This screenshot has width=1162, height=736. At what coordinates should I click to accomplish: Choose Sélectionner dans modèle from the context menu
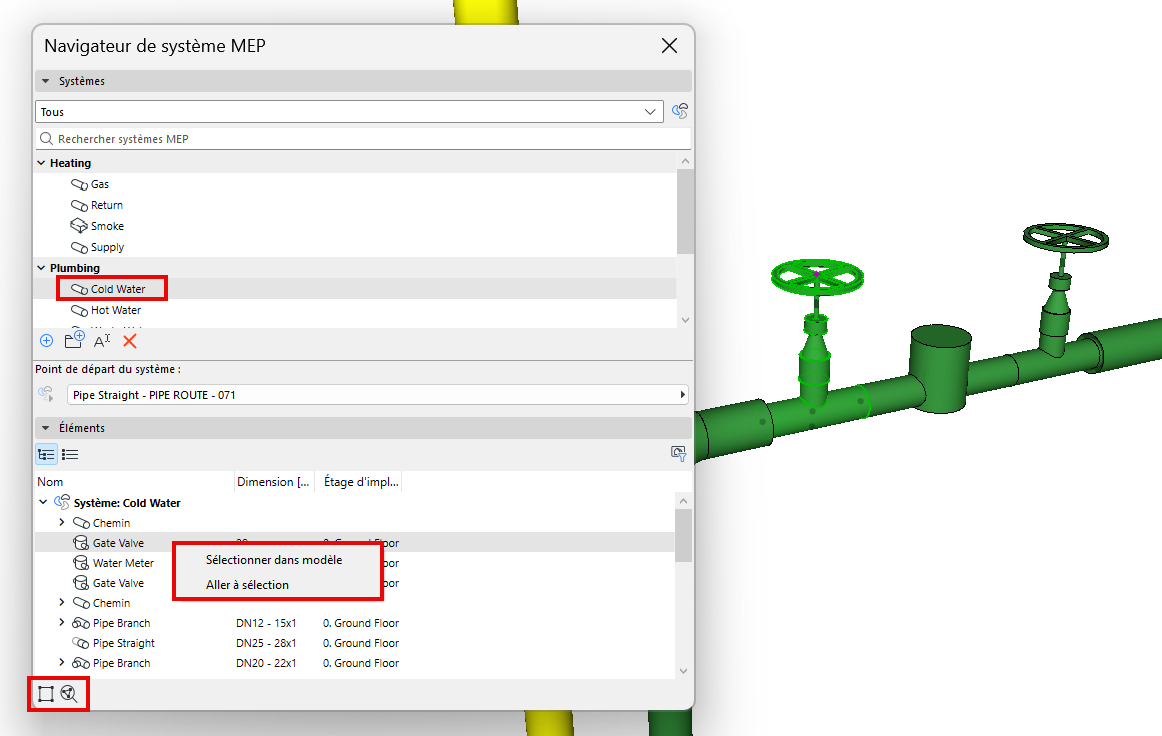click(274, 560)
